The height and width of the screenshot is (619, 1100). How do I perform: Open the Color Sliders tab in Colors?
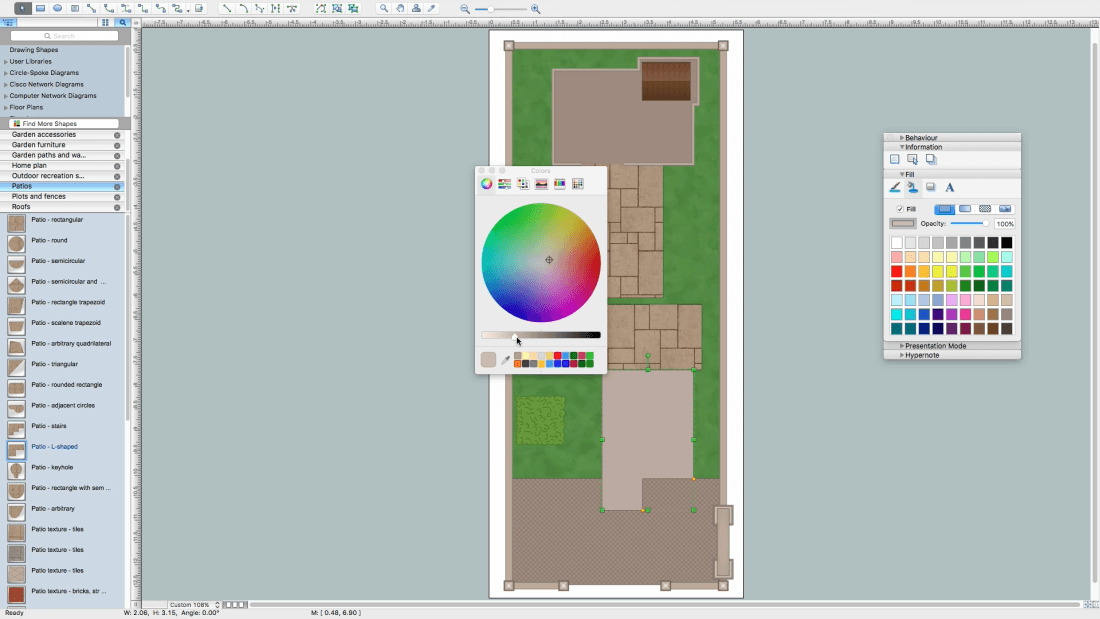(504, 184)
